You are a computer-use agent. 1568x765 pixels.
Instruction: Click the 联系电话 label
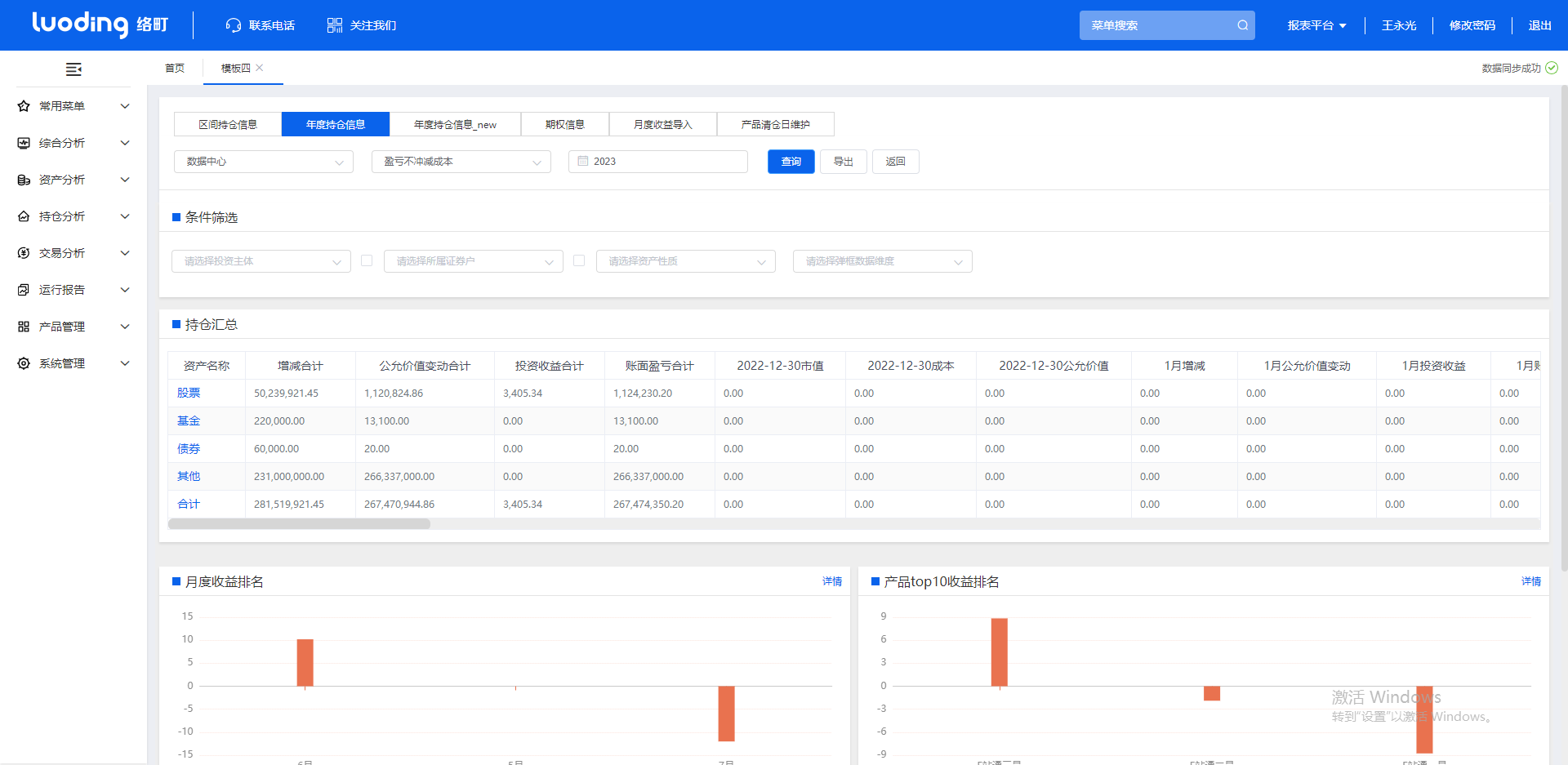[x=272, y=25]
